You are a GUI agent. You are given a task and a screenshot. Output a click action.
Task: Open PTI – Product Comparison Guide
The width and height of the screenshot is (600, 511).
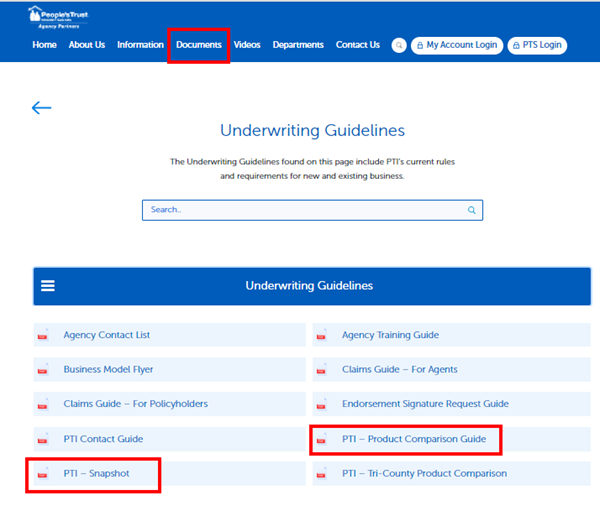452,439
